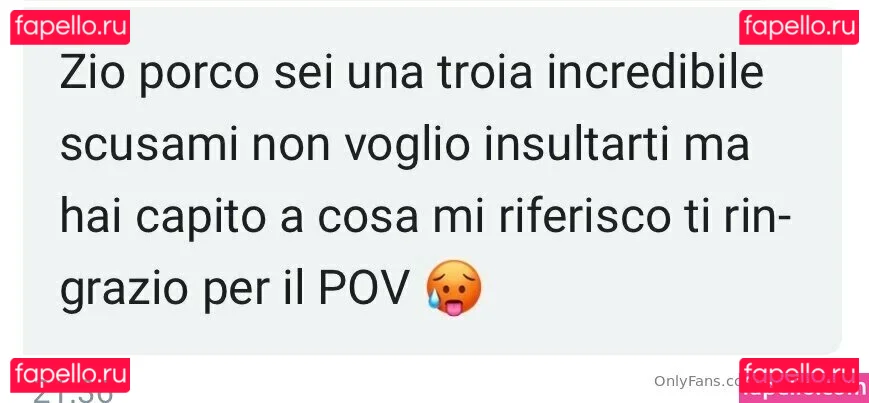Select the gray chat message bubble
The height and width of the screenshot is (403, 869).
(432, 181)
